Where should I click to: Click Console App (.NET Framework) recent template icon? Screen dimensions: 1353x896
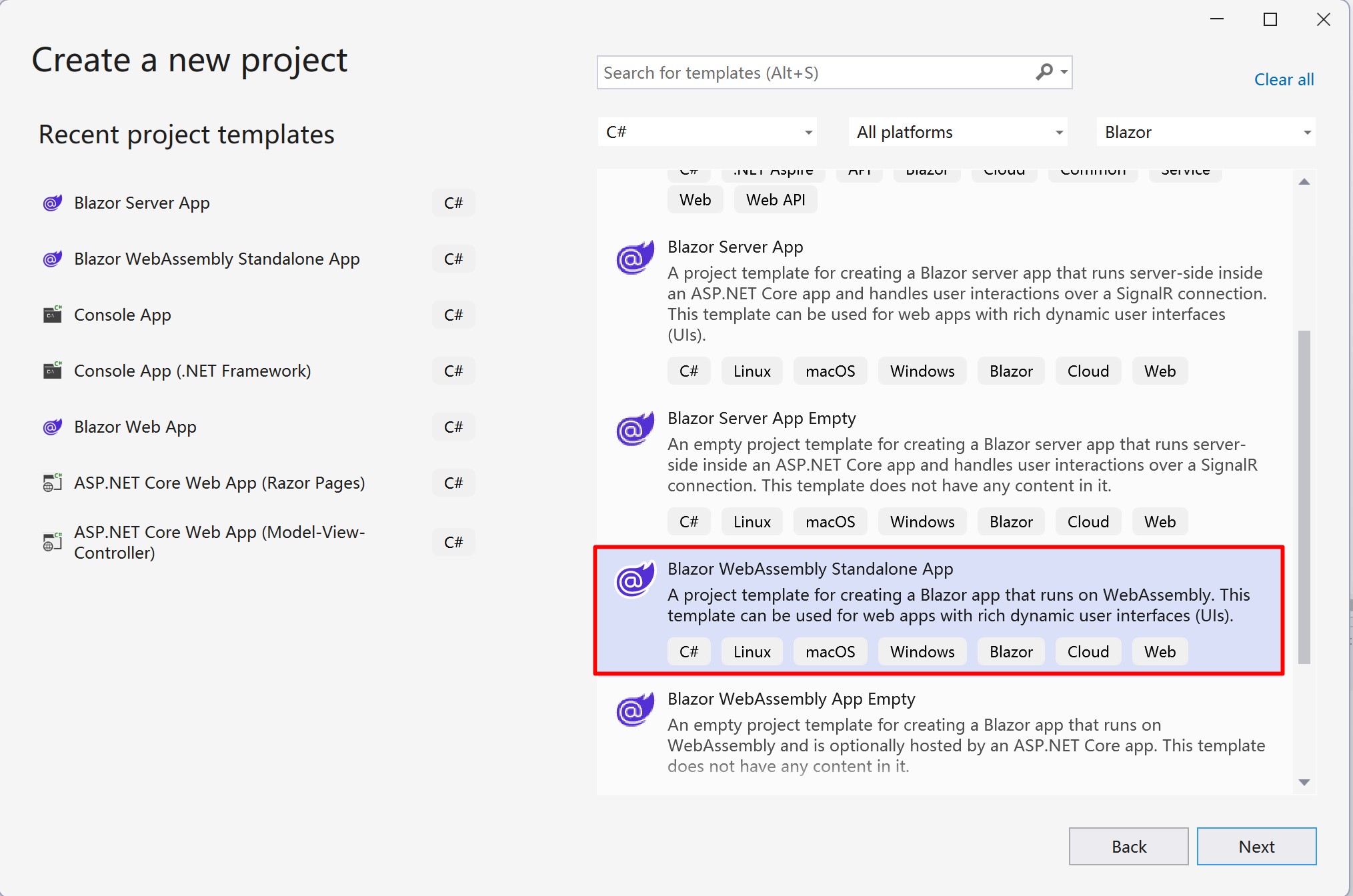[x=53, y=371]
